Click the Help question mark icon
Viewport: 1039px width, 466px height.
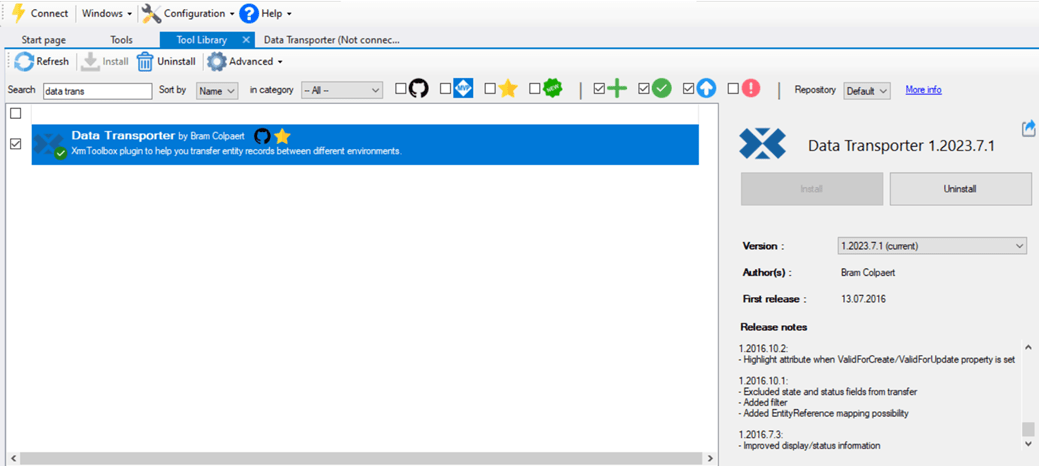249,13
